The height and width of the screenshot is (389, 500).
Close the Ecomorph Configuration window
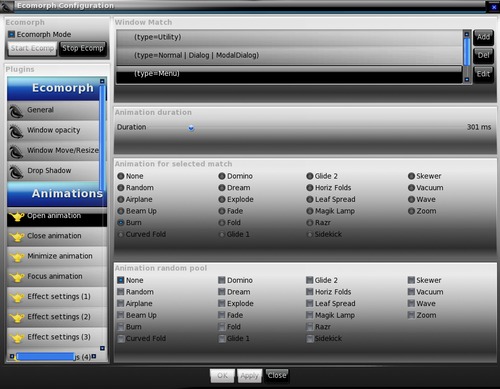[494, 7]
